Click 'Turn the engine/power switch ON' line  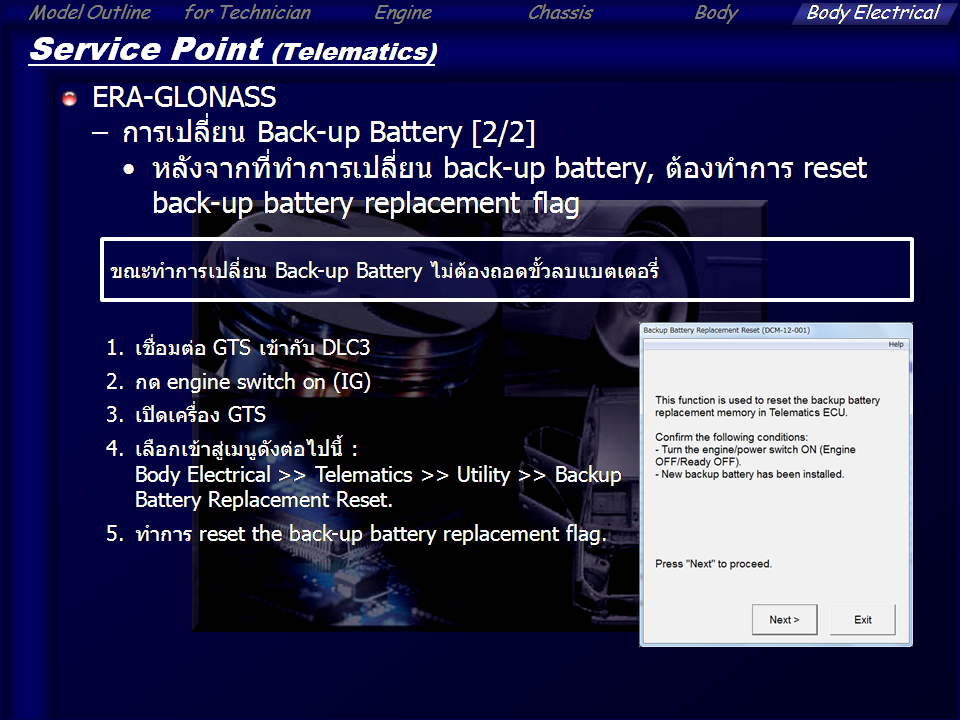(755, 456)
